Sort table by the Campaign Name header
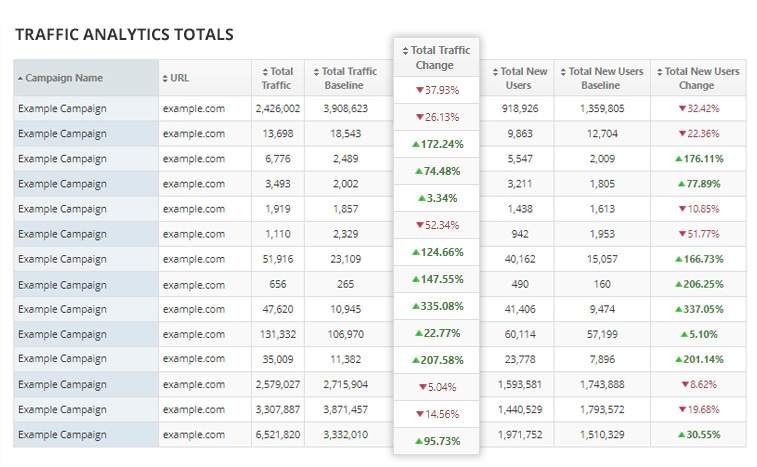This screenshot has height=467, width=757. (x=64, y=78)
